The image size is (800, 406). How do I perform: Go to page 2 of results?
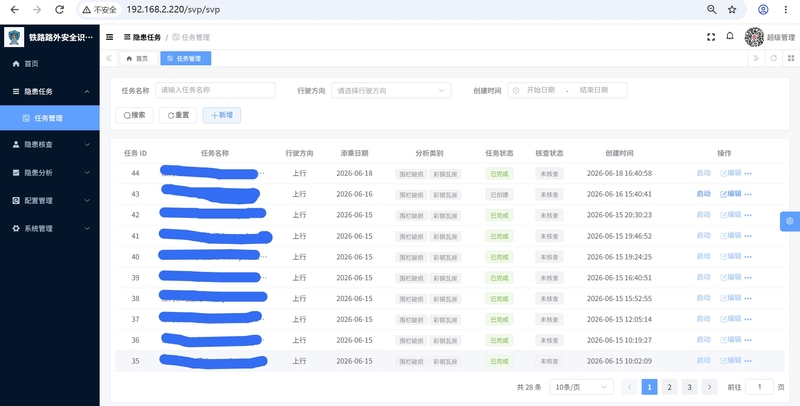(x=669, y=387)
